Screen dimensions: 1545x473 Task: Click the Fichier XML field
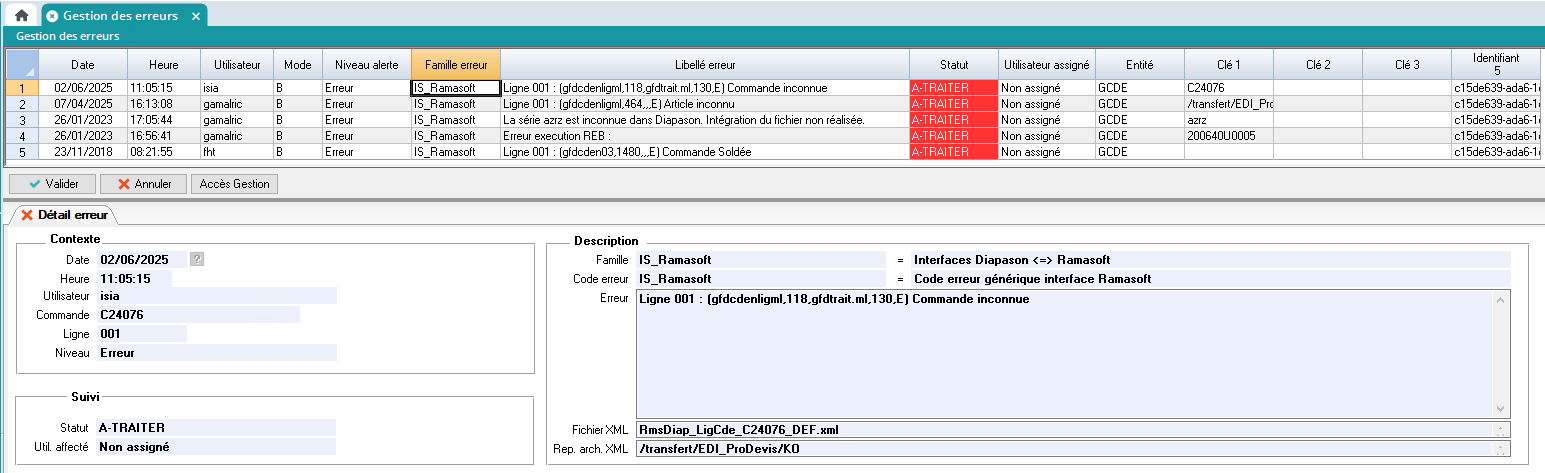click(1065, 430)
